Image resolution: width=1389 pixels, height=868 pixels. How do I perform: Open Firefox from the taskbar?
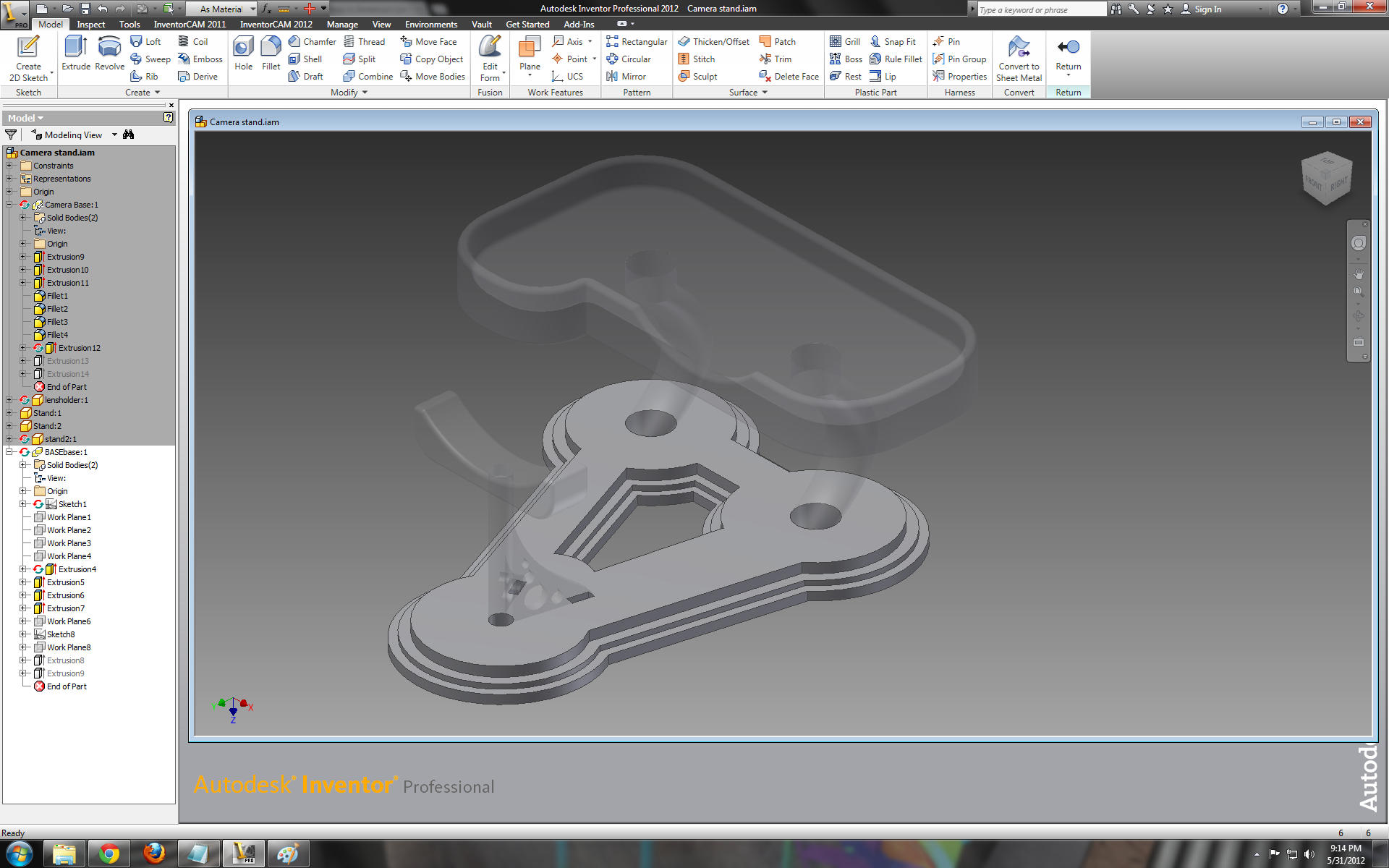[153, 854]
